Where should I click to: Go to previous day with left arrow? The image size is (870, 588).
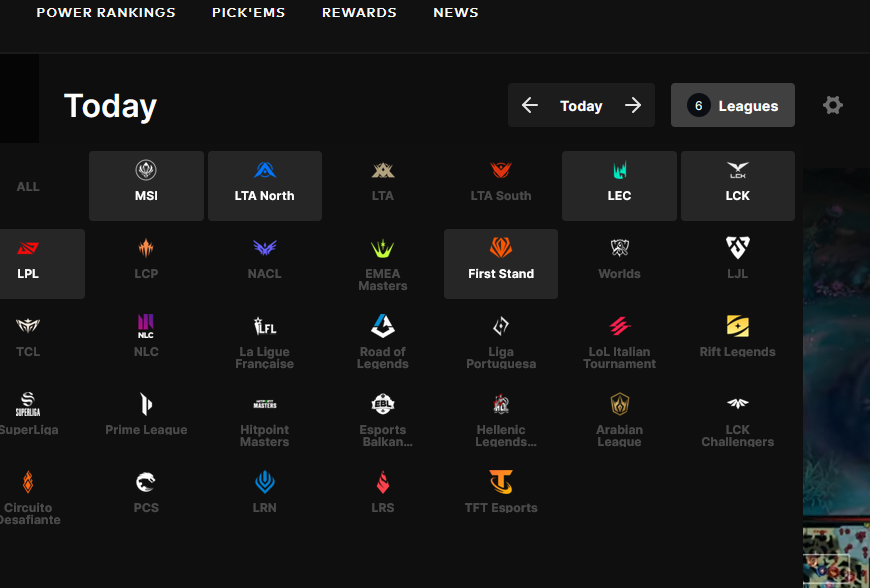(530, 105)
